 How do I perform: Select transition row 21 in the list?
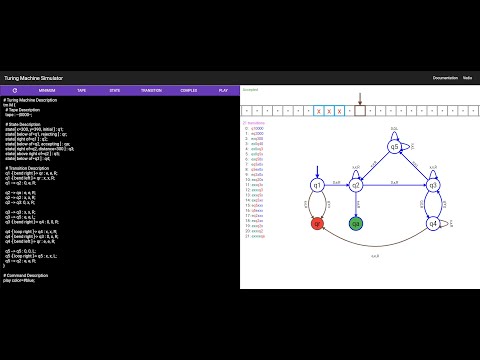(255, 236)
